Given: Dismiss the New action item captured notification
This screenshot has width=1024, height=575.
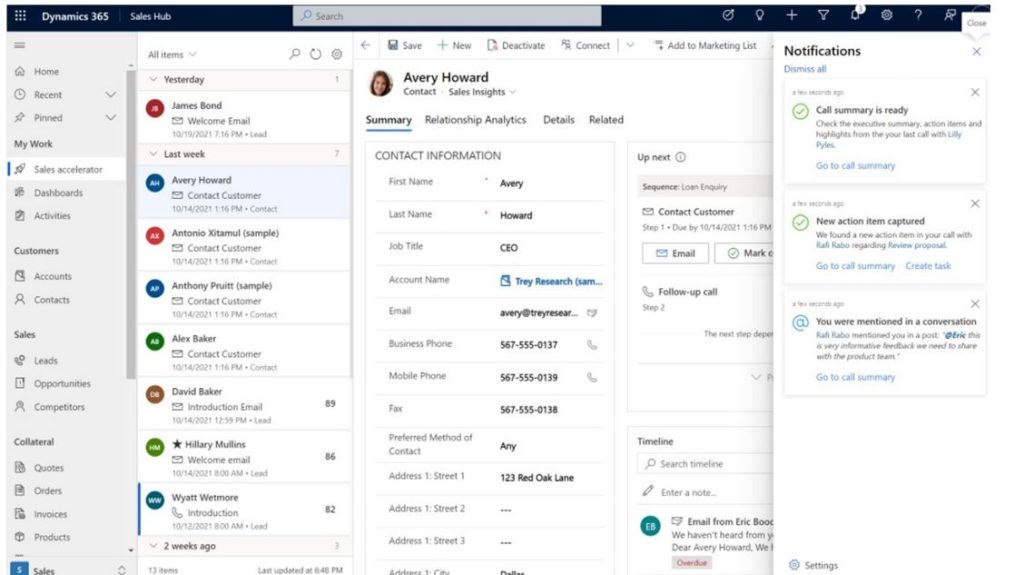Looking at the screenshot, I should pos(975,204).
